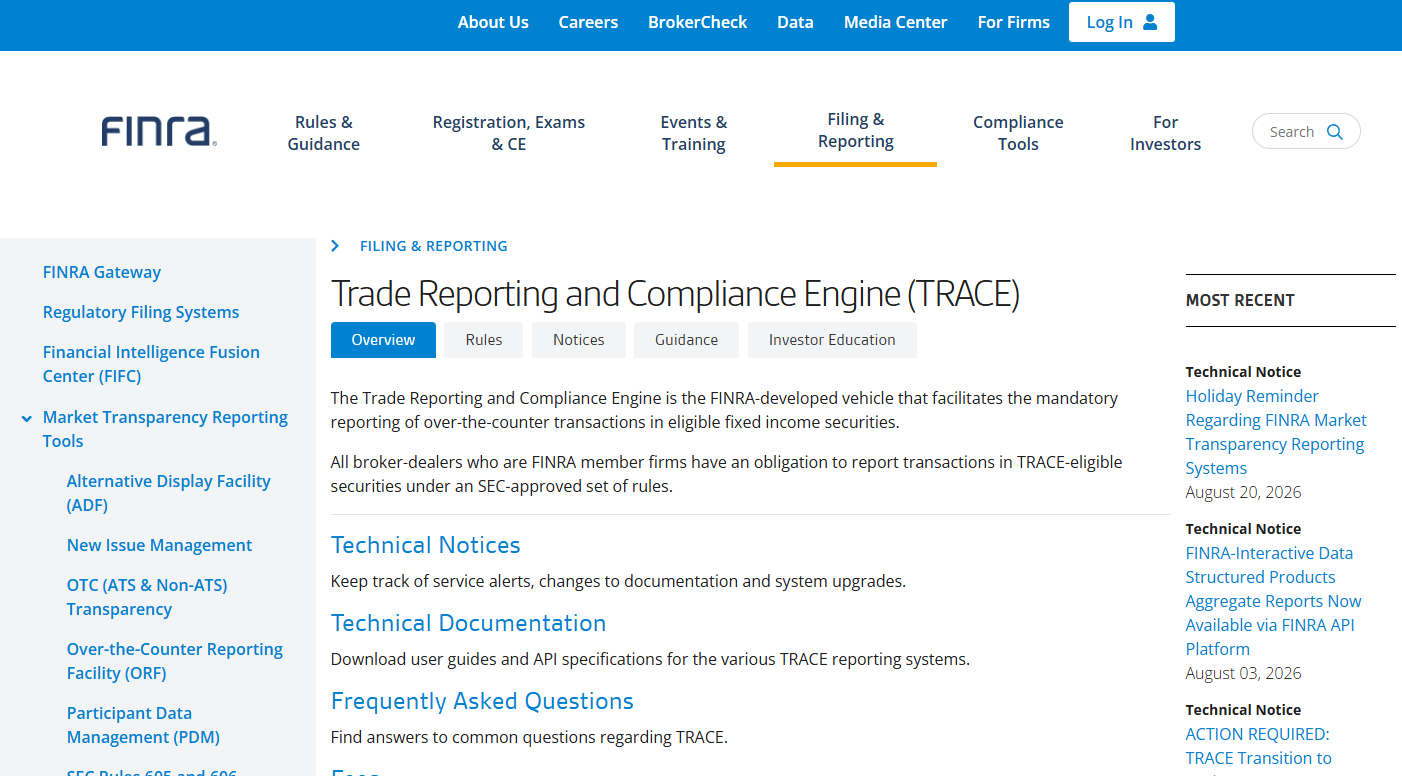Open the Rules & Guidance menu
1402x776 pixels.
[x=324, y=133]
